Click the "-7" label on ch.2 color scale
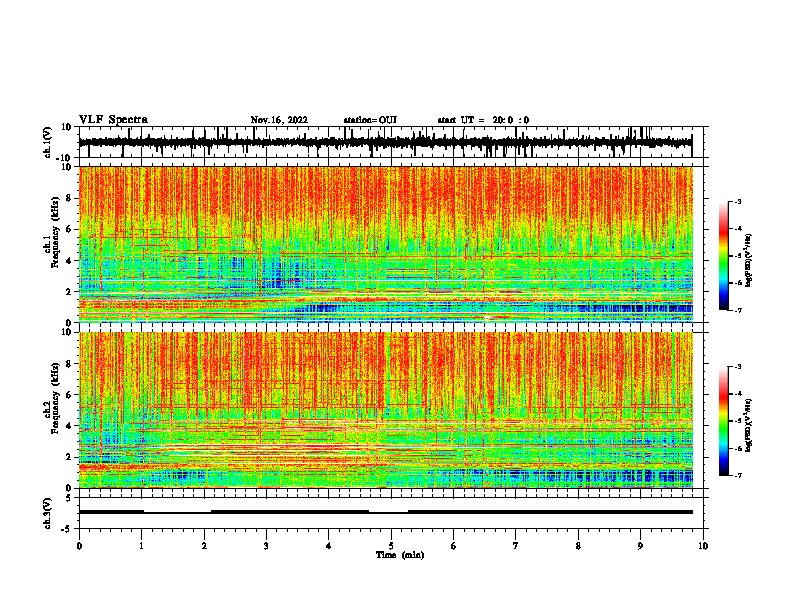The height and width of the screenshot is (612, 792). (x=738, y=475)
